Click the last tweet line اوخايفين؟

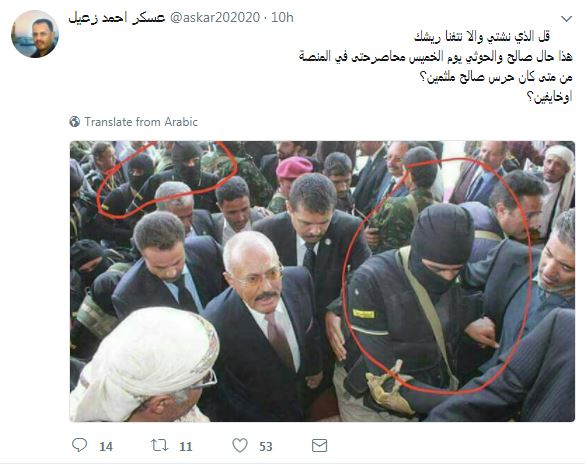[549, 97]
